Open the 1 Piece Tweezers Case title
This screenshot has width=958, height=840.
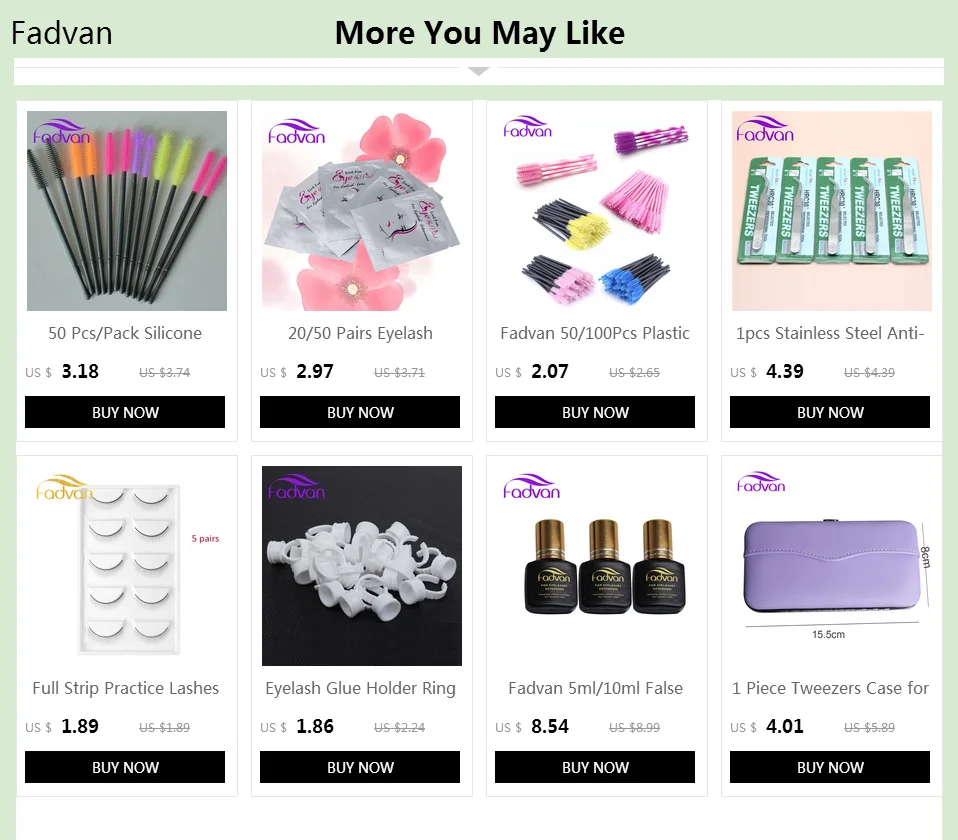click(830, 688)
